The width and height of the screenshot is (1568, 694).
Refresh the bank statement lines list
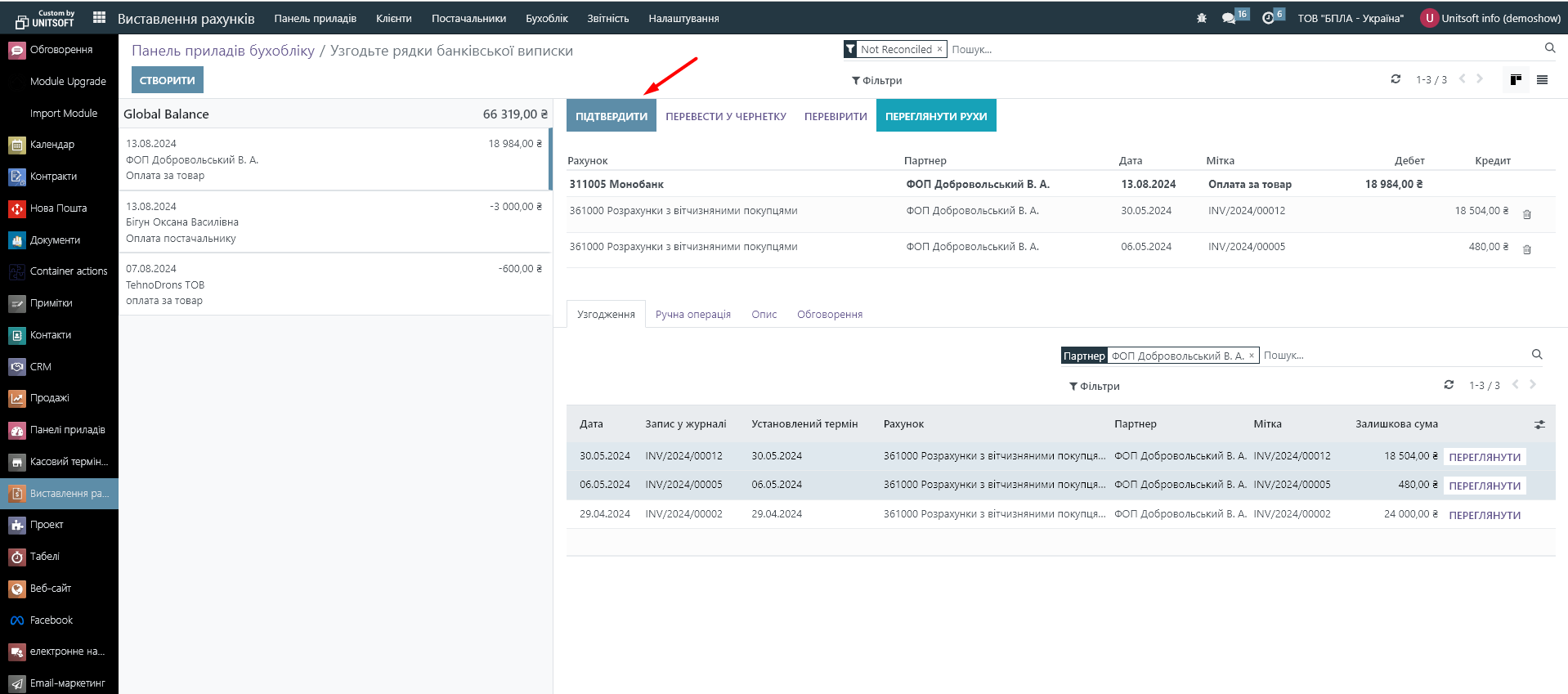[1396, 79]
